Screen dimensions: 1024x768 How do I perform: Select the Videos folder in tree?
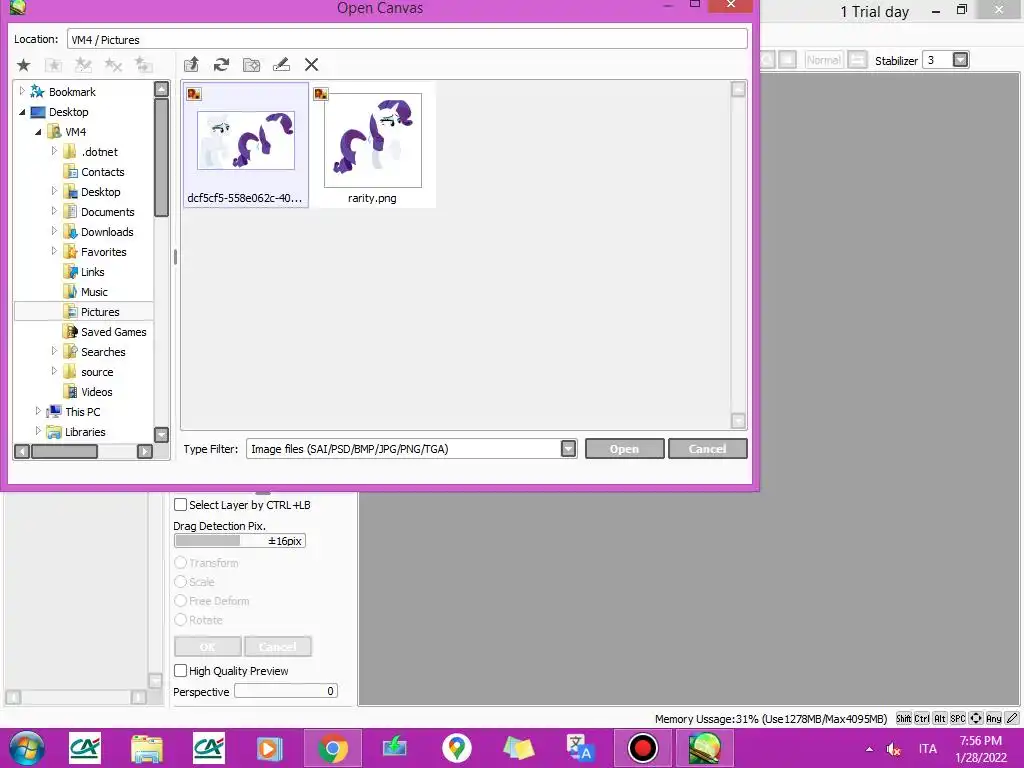[97, 392]
